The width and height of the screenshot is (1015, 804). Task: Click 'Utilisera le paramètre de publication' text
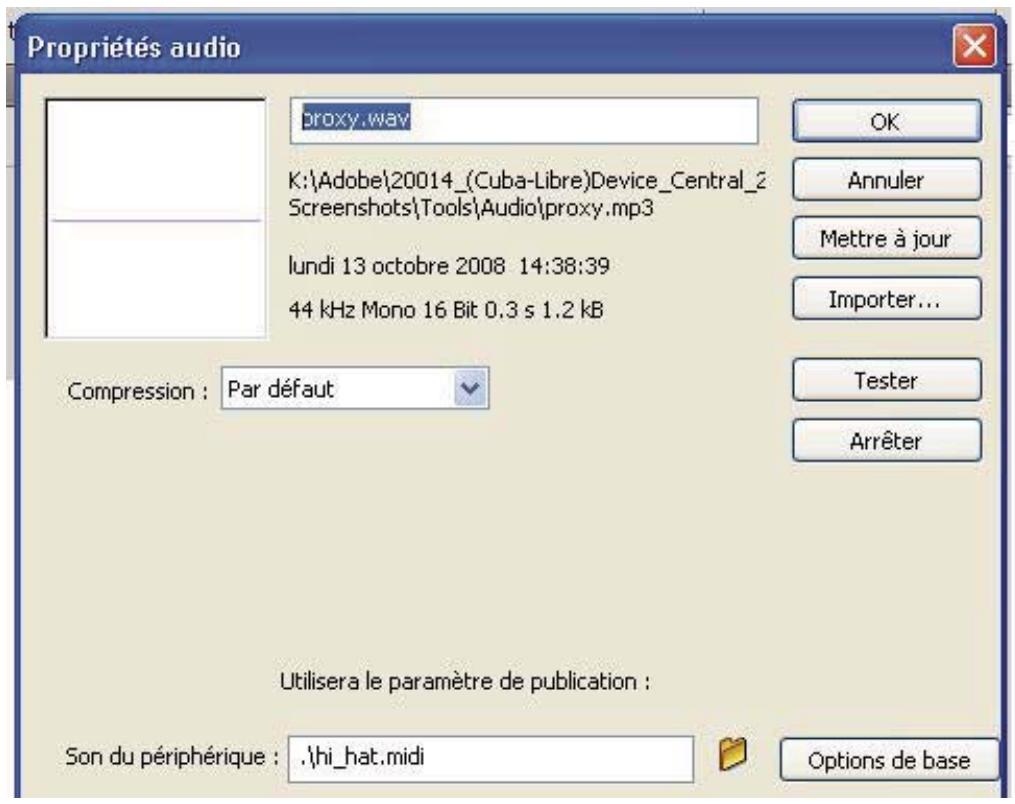click(x=465, y=682)
